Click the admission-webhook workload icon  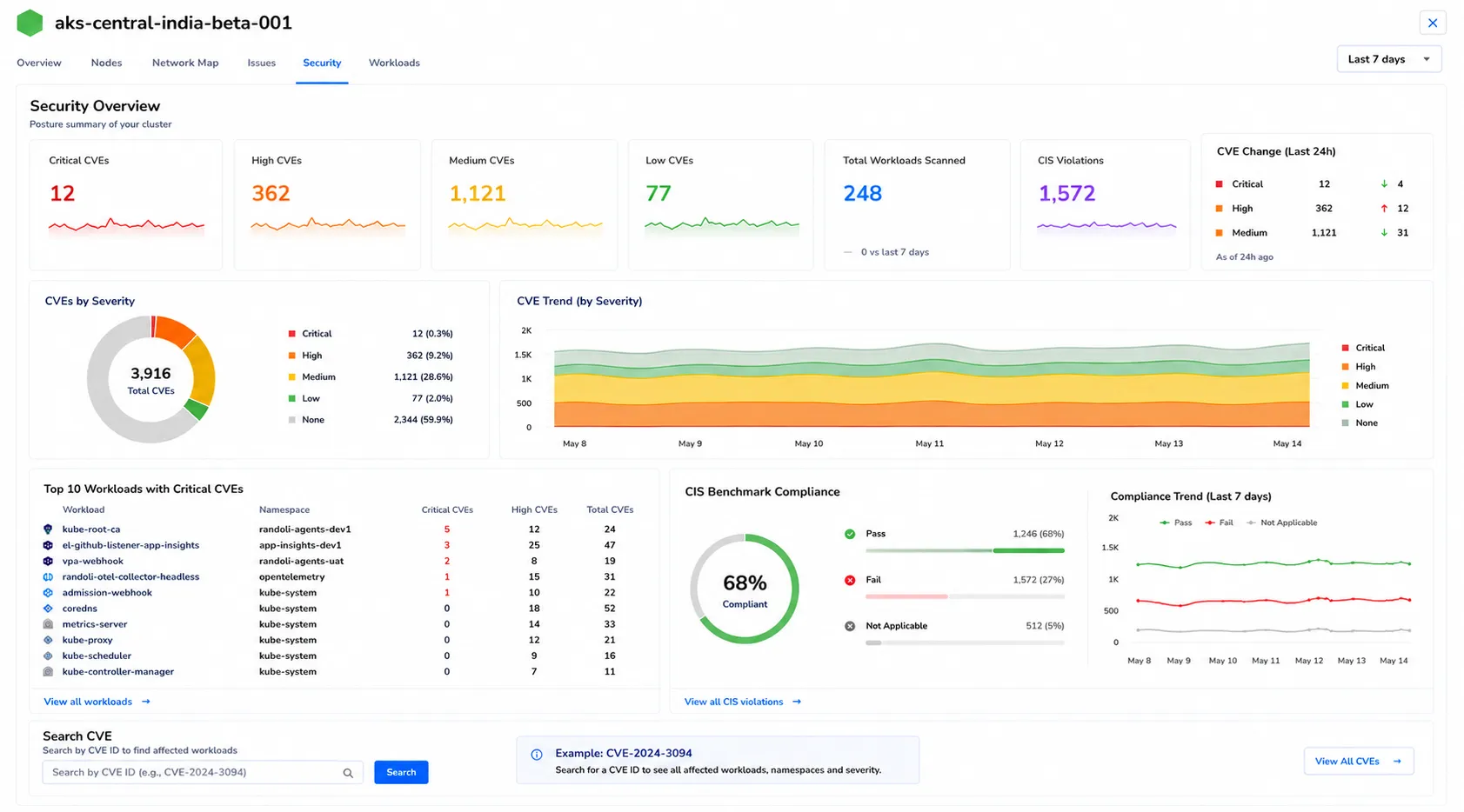(x=48, y=593)
